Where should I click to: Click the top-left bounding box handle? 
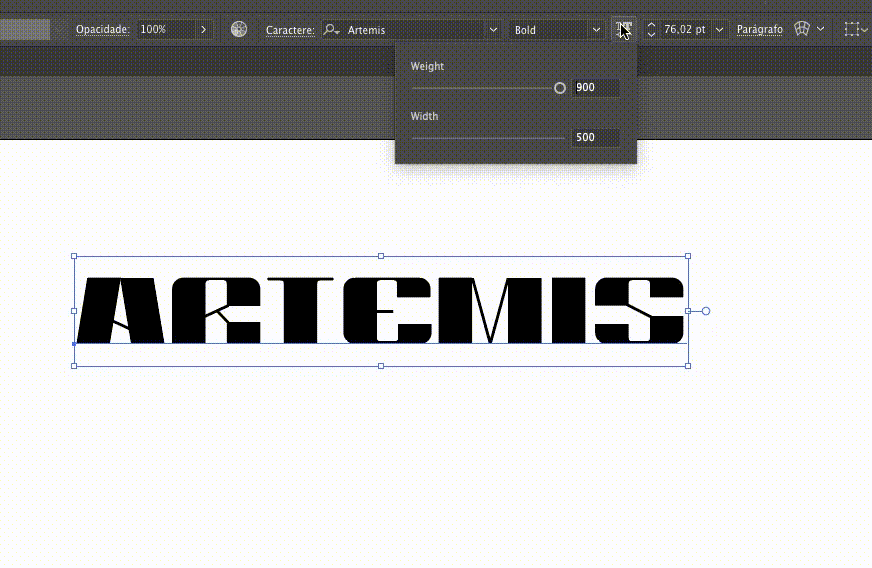coord(74,256)
